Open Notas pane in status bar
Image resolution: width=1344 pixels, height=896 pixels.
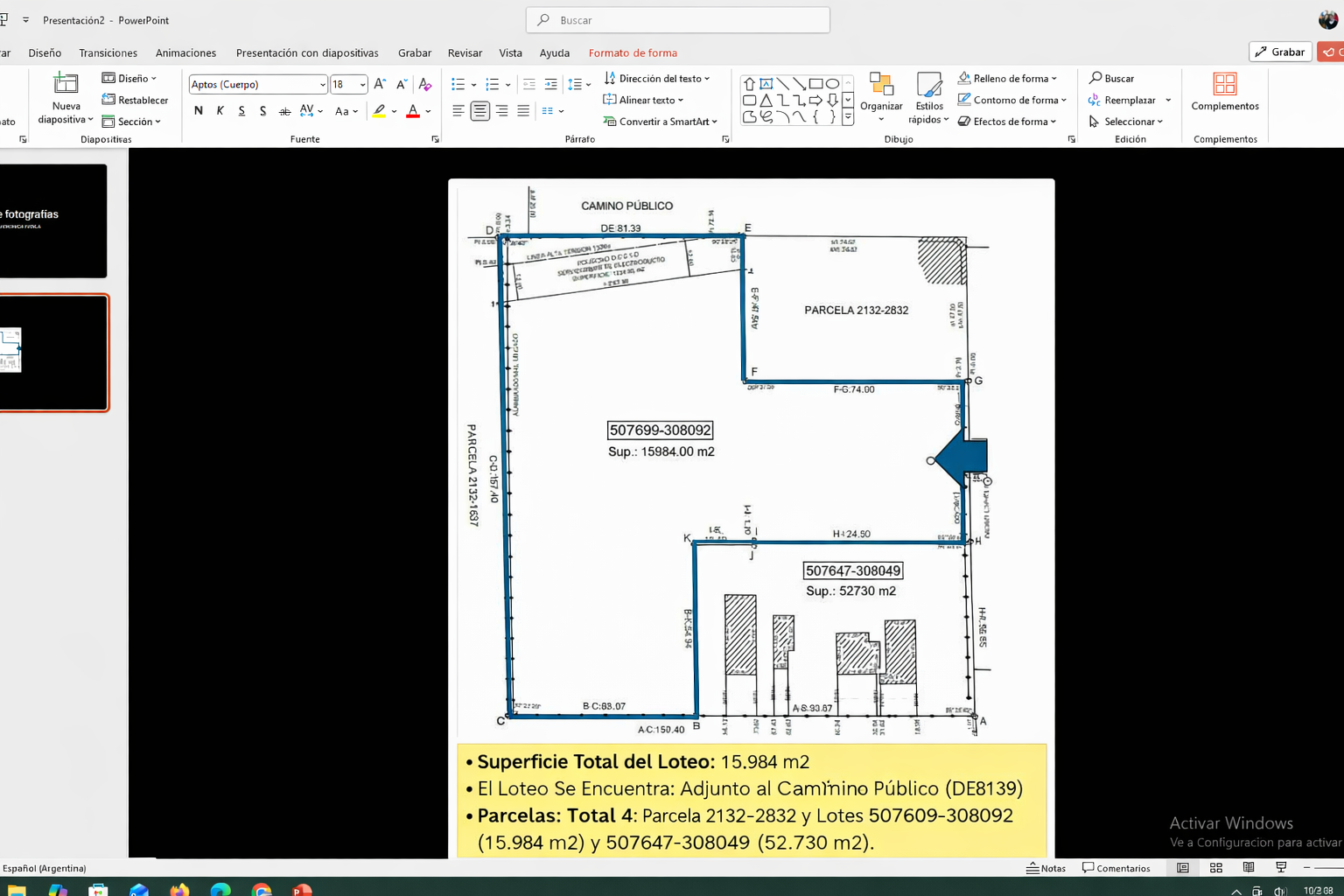coord(1046,868)
